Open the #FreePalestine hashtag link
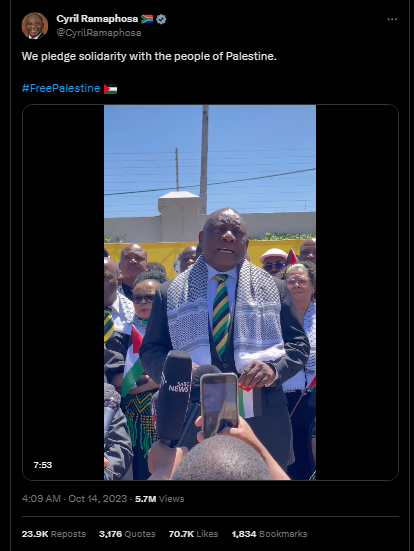Screen dimensions: 414x551 click(x=61, y=88)
